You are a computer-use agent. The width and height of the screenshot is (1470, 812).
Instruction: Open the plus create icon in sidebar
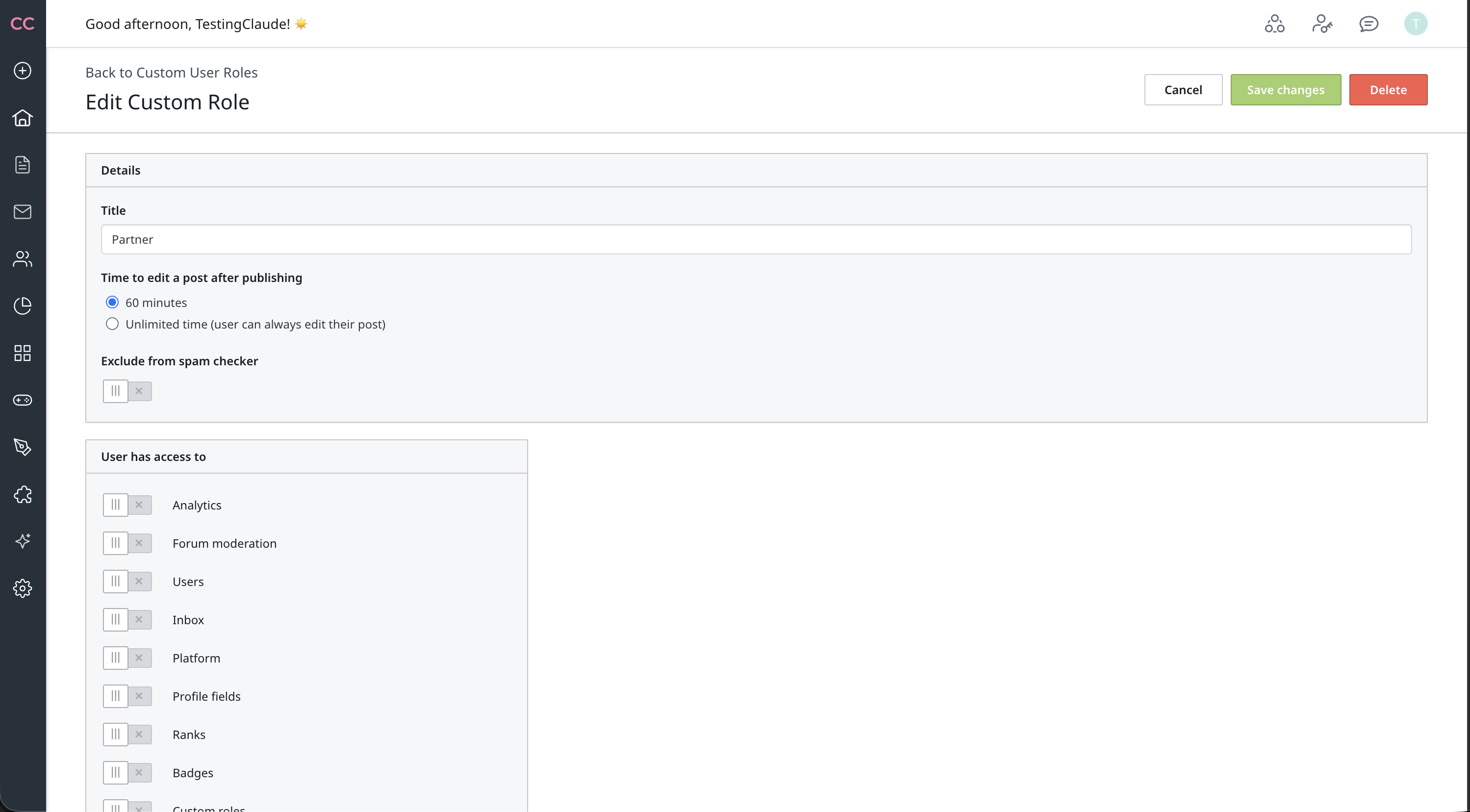click(x=22, y=71)
